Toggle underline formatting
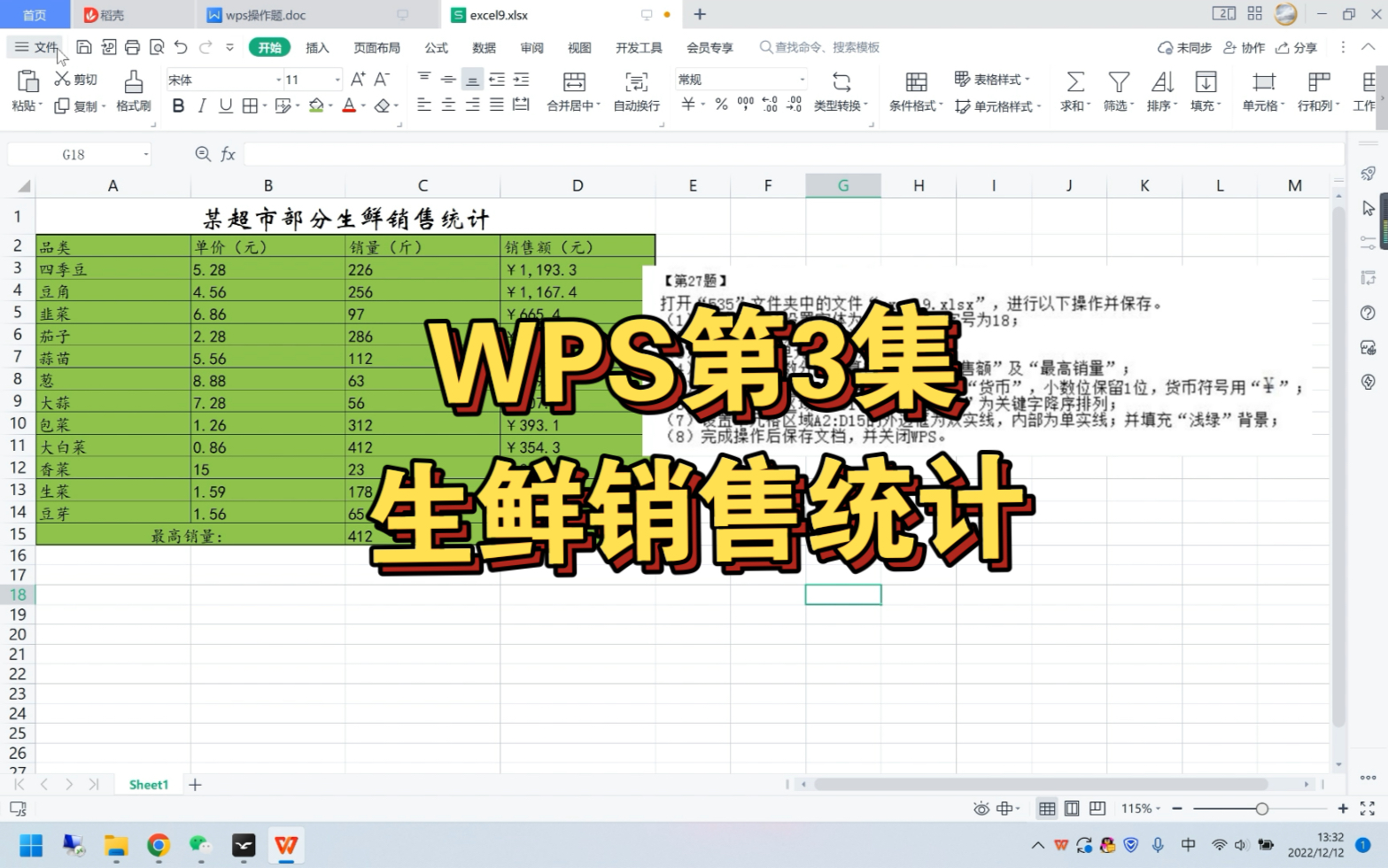Screen dimensions: 1388x868 click(225, 105)
